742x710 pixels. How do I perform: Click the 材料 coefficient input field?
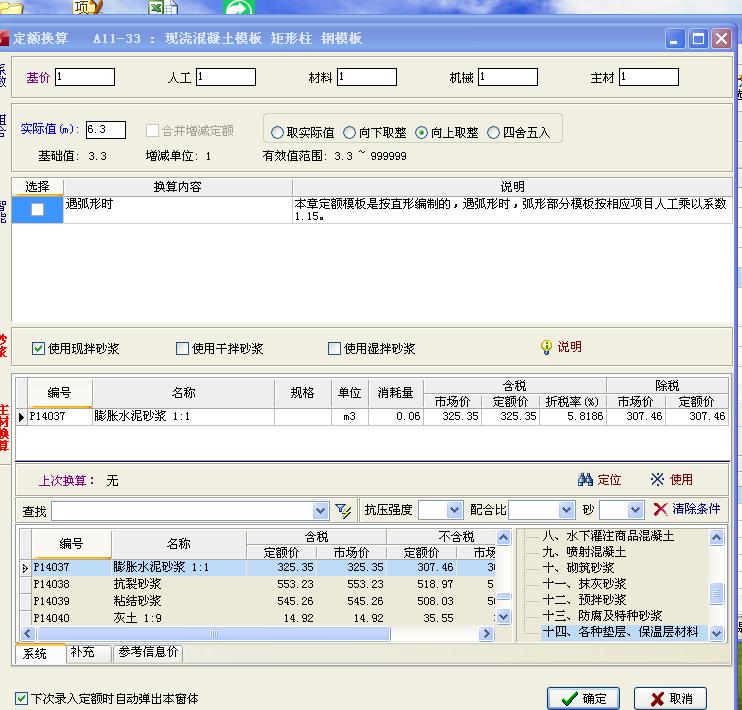pyautogui.click(x=367, y=77)
